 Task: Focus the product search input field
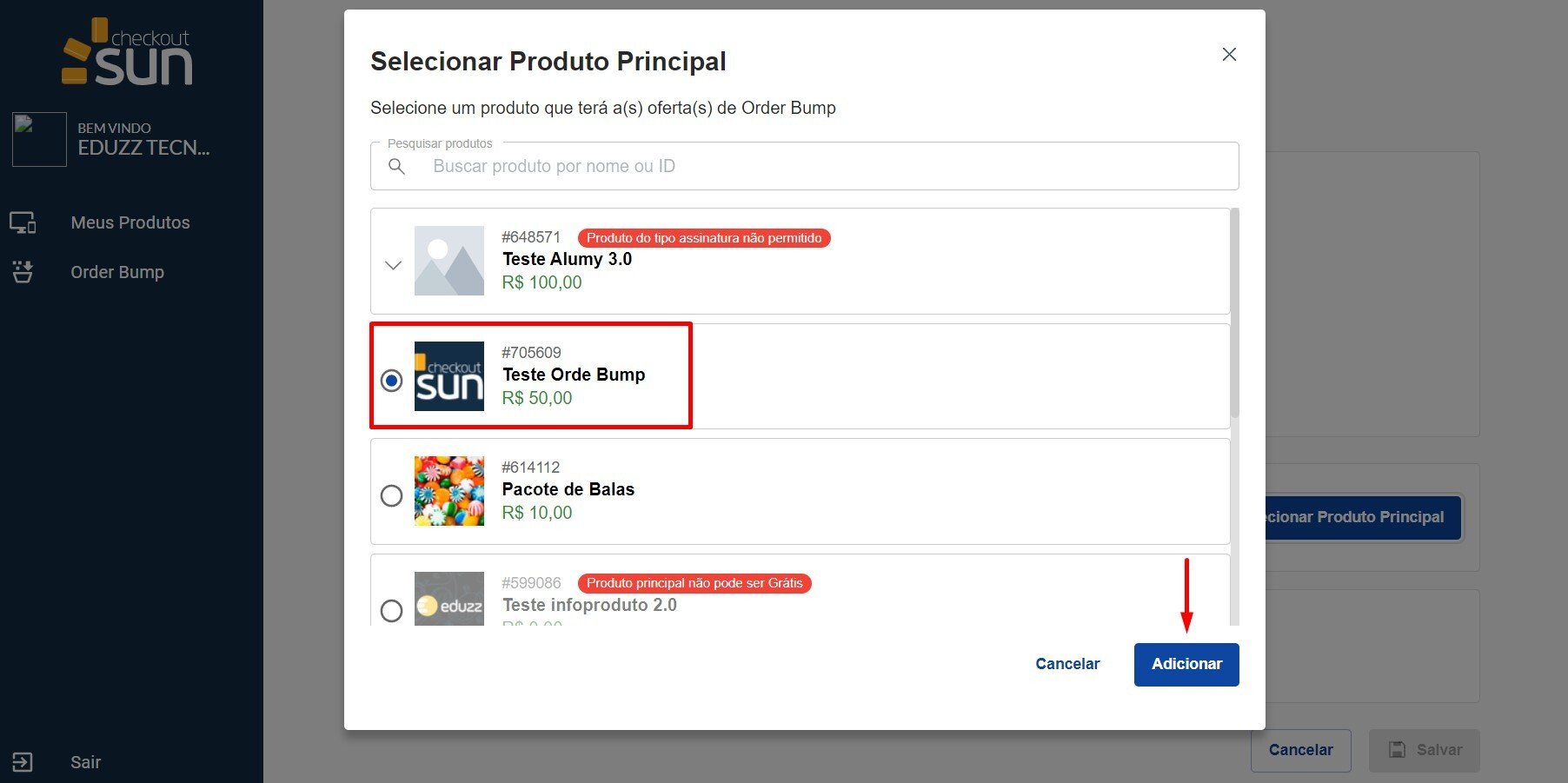817,167
